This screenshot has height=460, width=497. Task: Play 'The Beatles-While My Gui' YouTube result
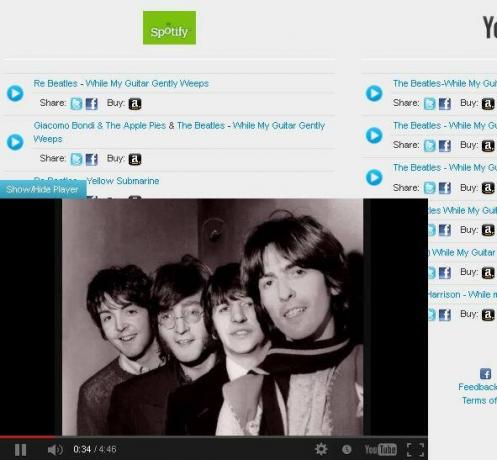pos(374,93)
